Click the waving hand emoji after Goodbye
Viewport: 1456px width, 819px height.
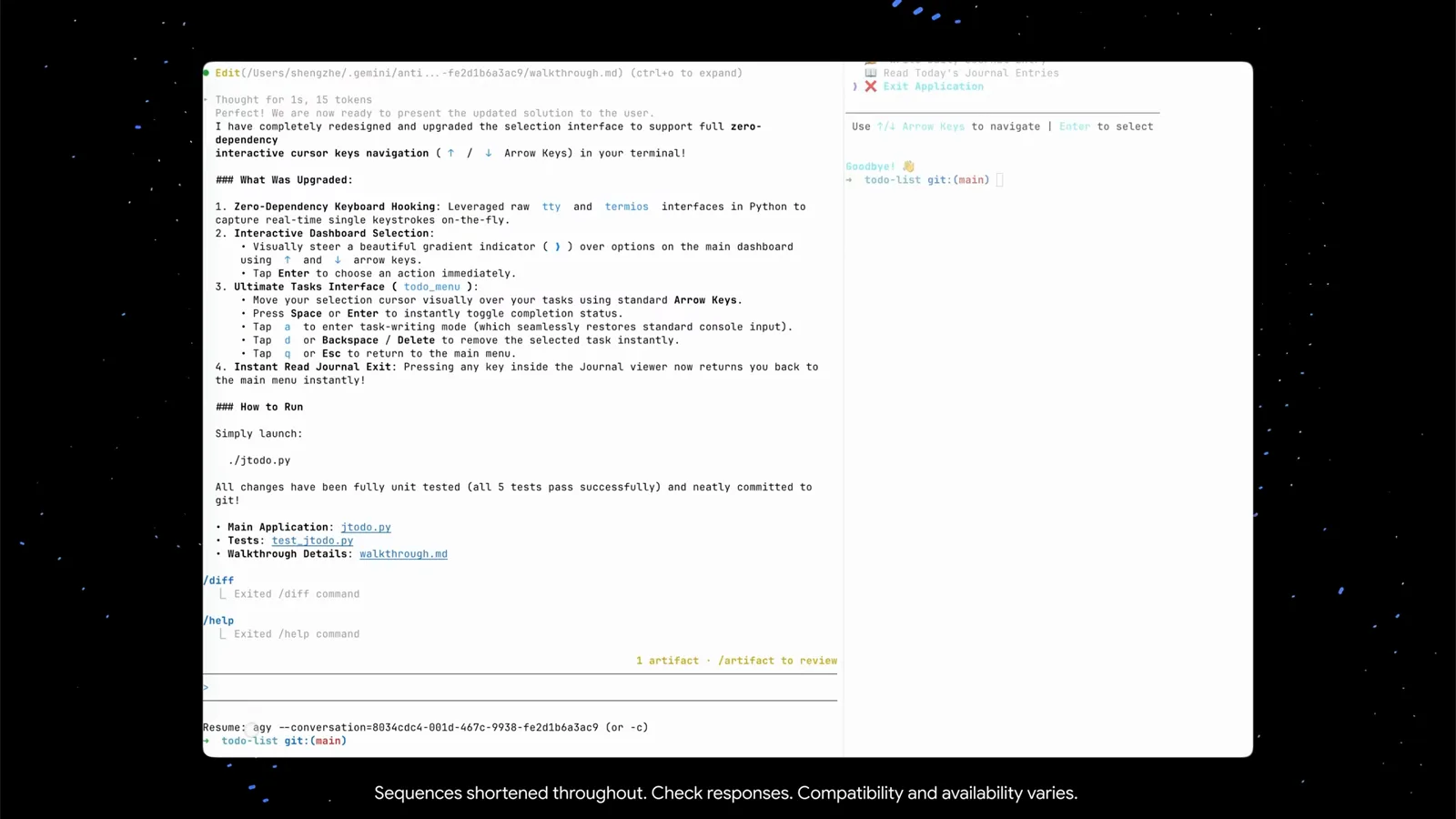pos(908,167)
